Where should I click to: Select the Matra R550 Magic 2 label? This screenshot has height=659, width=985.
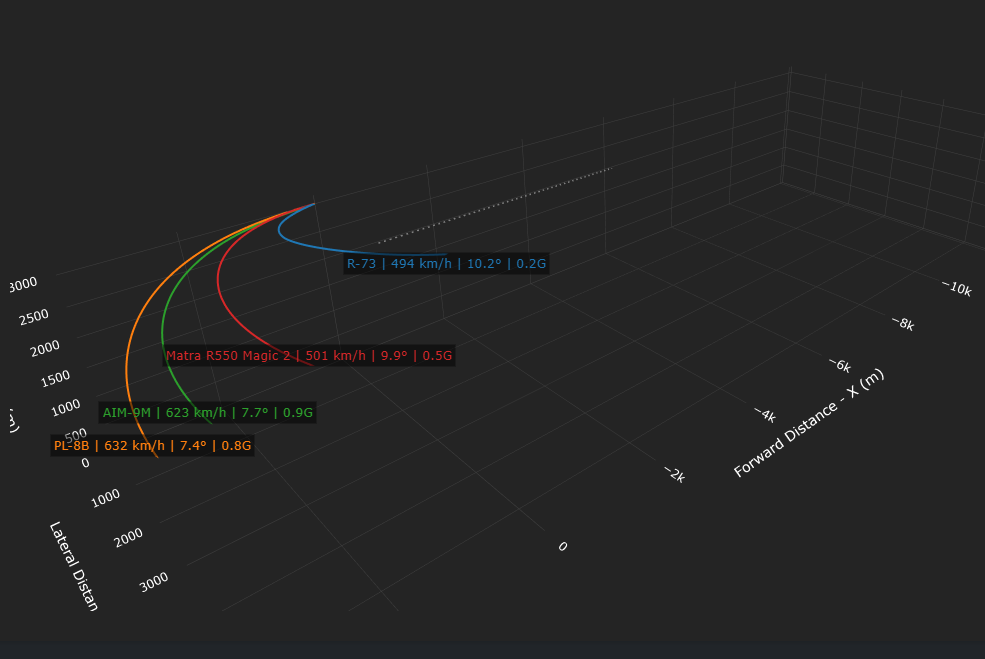click(309, 356)
